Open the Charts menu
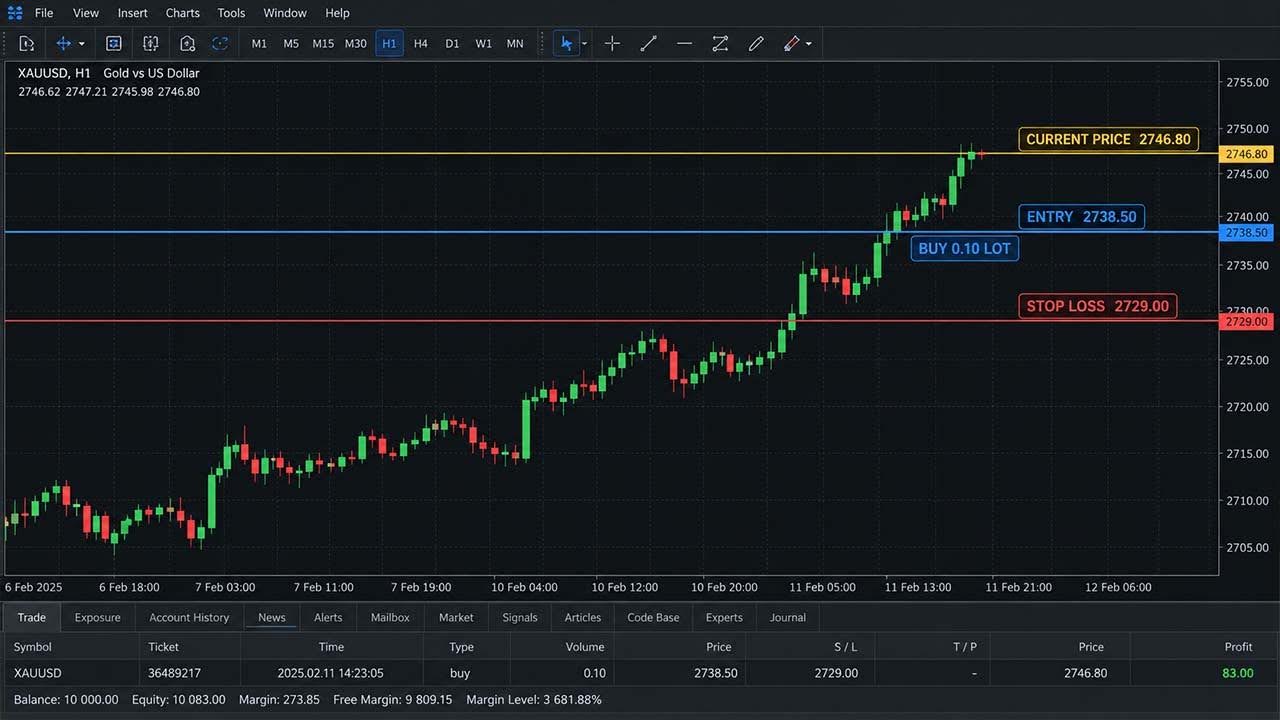The image size is (1280, 720). click(182, 13)
